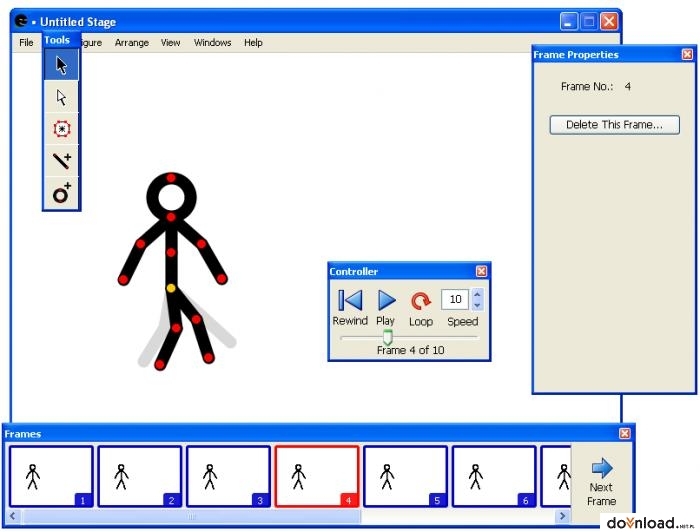Open the Arrange menu
The height and width of the screenshot is (532, 700).
point(132,42)
